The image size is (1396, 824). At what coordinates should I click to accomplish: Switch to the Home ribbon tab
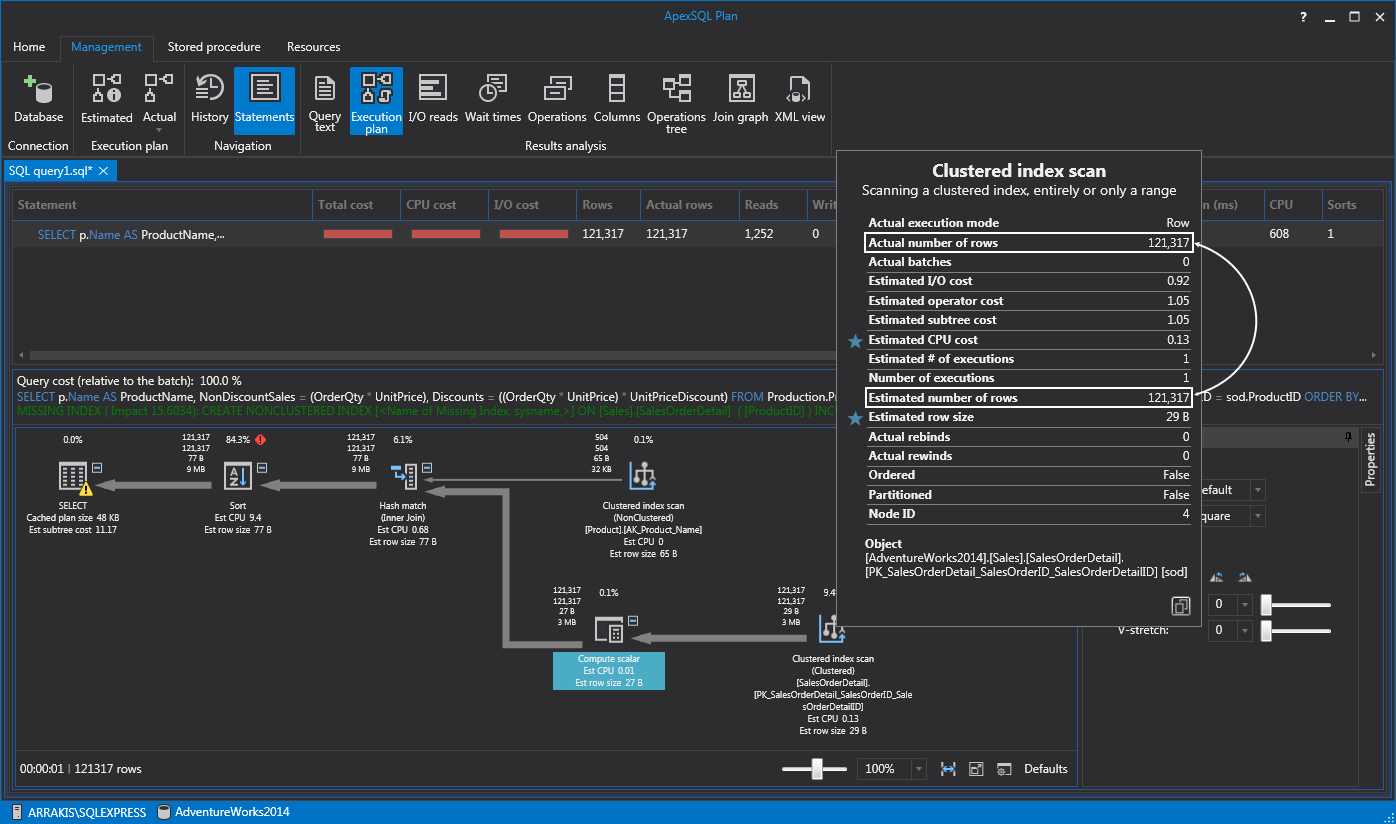tap(29, 47)
